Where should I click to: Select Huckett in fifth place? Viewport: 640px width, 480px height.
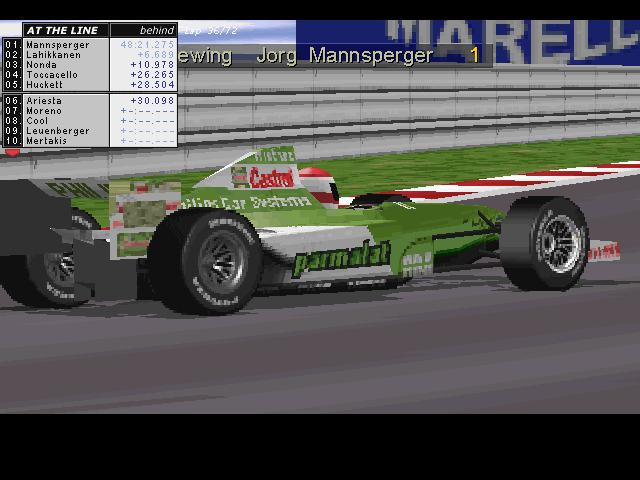tap(47, 85)
